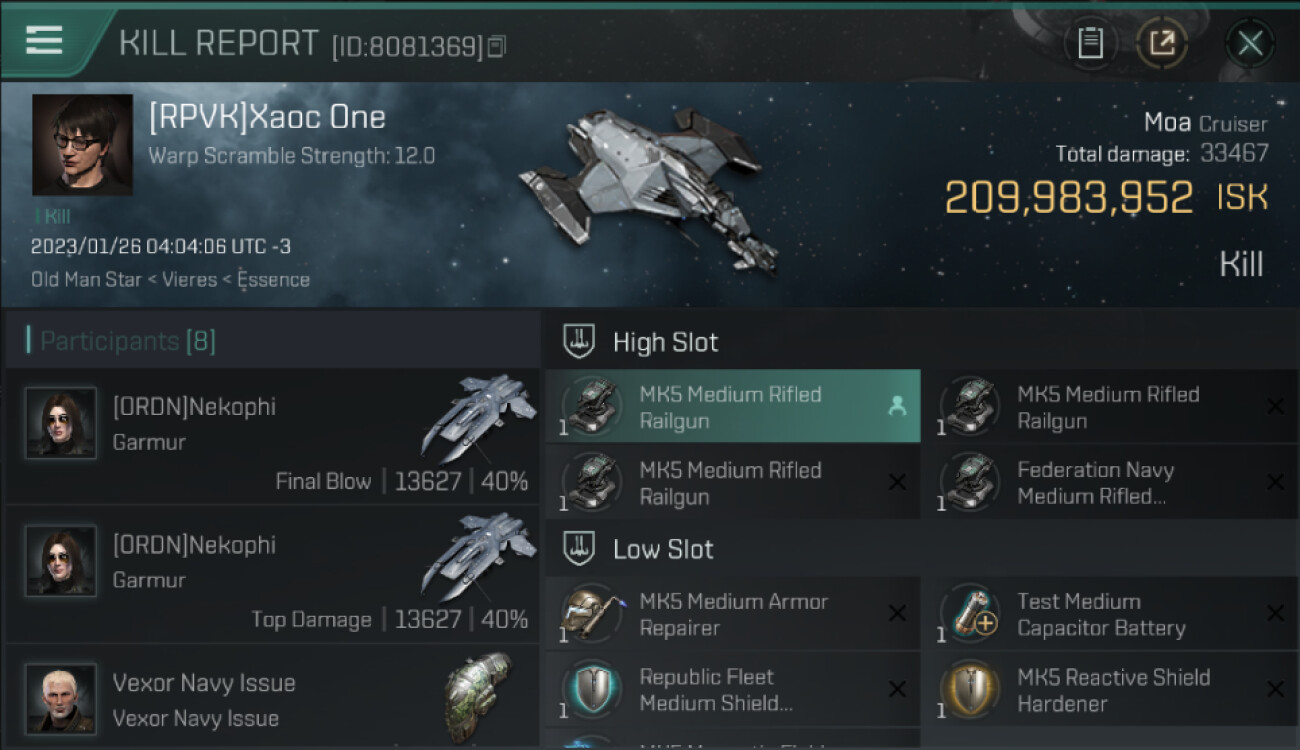Open the clipboard notes icon
1300x750 pixels.
pos(1090,43)
